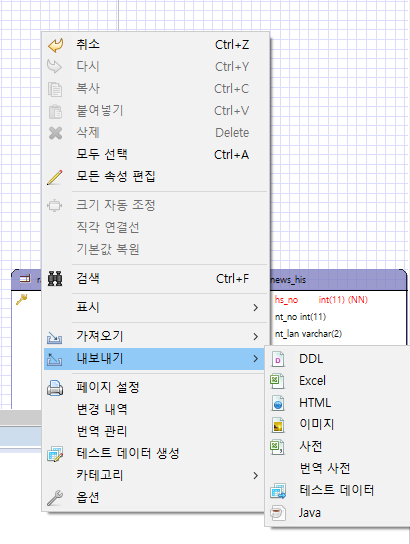Expand the 내보내기 submenu arrow
The width and height of the screenshot is (410, 544).
coord(256,359)
